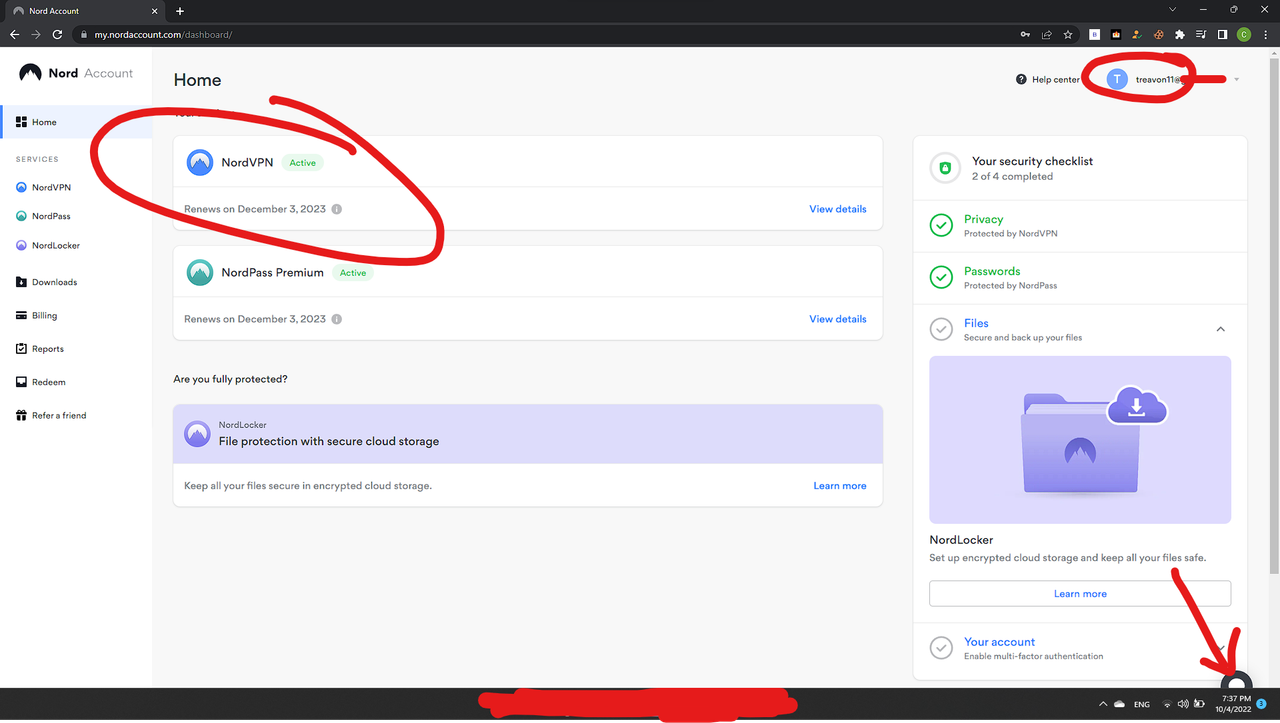This screenshot has height=723, width=1280.
Task: Open NordVPN in the sidebar services
Action: click(x=43, y=188)
